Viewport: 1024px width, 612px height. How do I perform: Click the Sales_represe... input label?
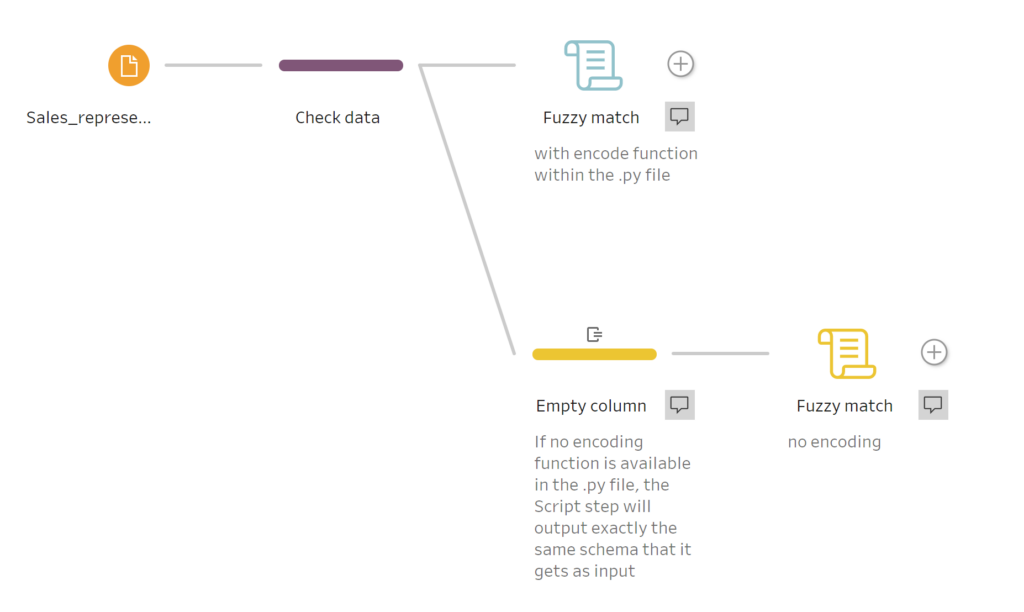[88, 118]
